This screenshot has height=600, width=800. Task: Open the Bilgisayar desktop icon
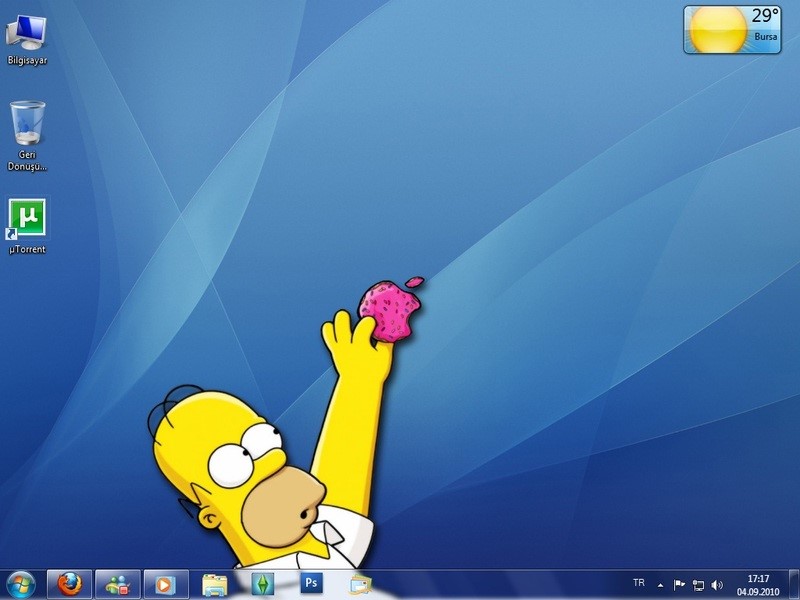27,40
